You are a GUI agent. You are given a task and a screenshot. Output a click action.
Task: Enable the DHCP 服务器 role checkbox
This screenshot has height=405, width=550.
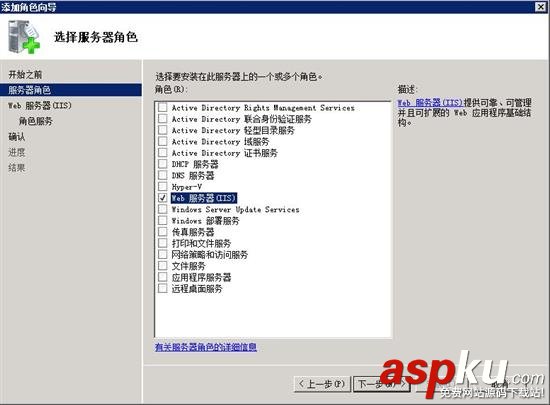point(162,164)
